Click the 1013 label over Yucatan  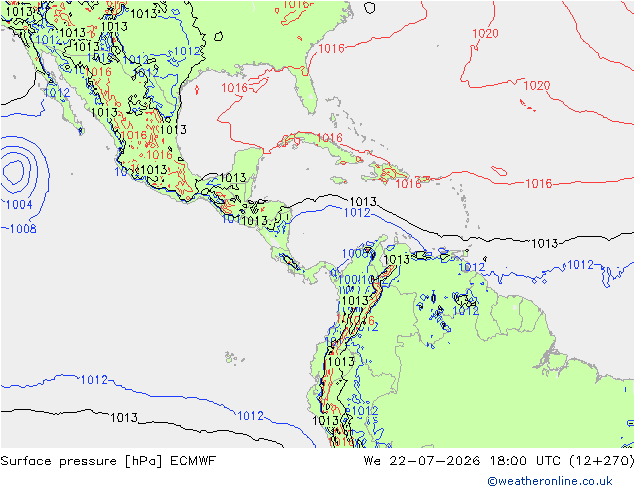click(x=233, y=178)
